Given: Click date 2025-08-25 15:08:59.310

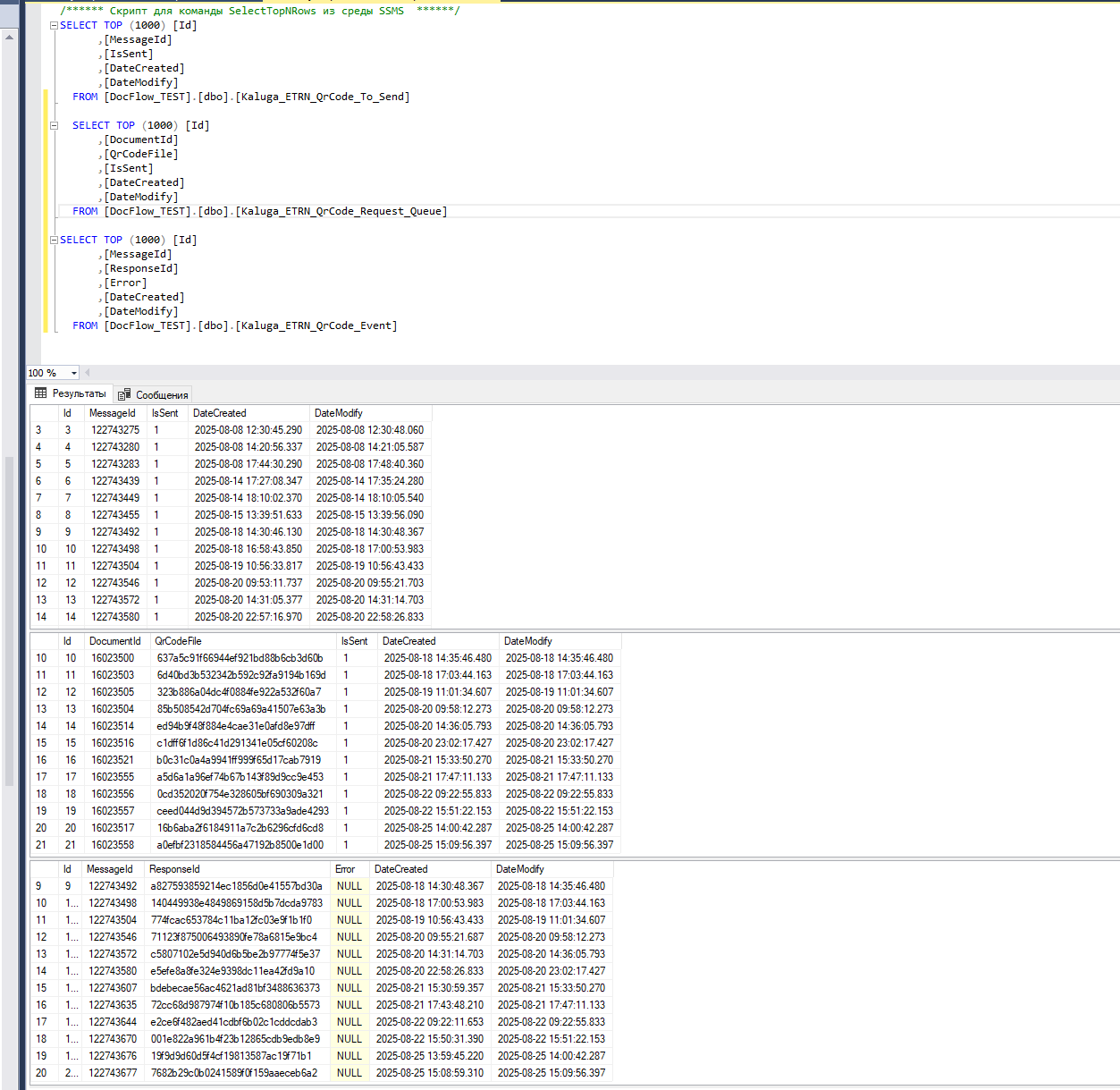Looking at the screenshot, I should (x=430, y=1073).
